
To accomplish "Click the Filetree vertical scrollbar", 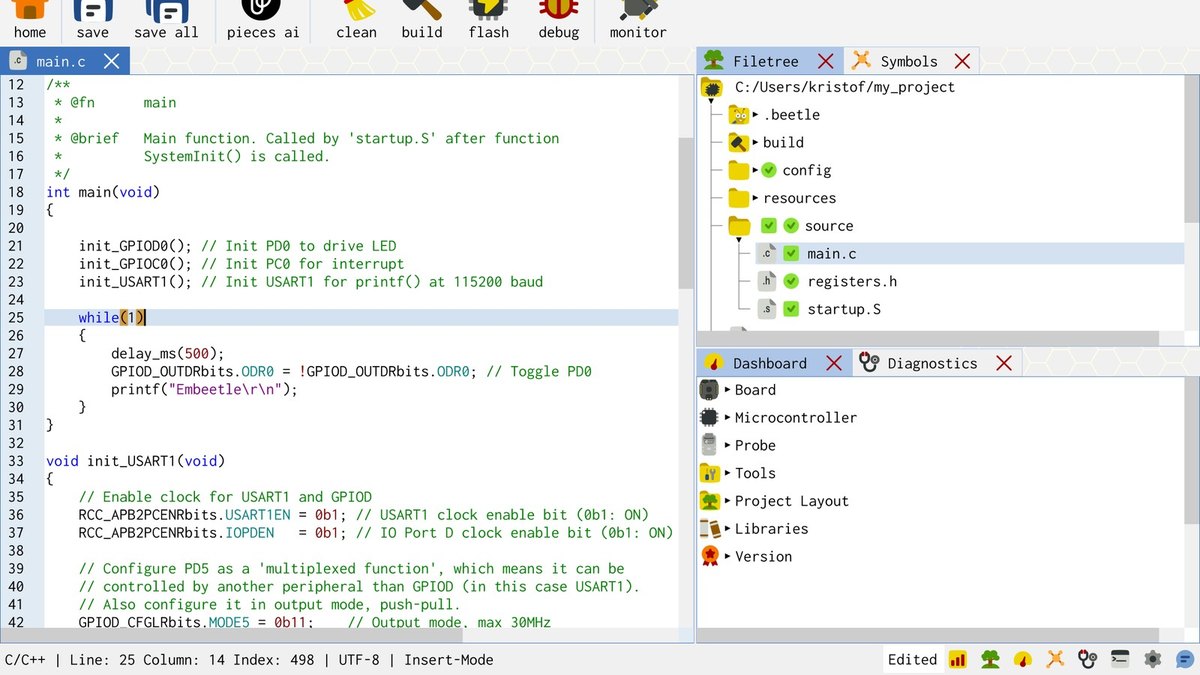I will [x=1191, y=148].
